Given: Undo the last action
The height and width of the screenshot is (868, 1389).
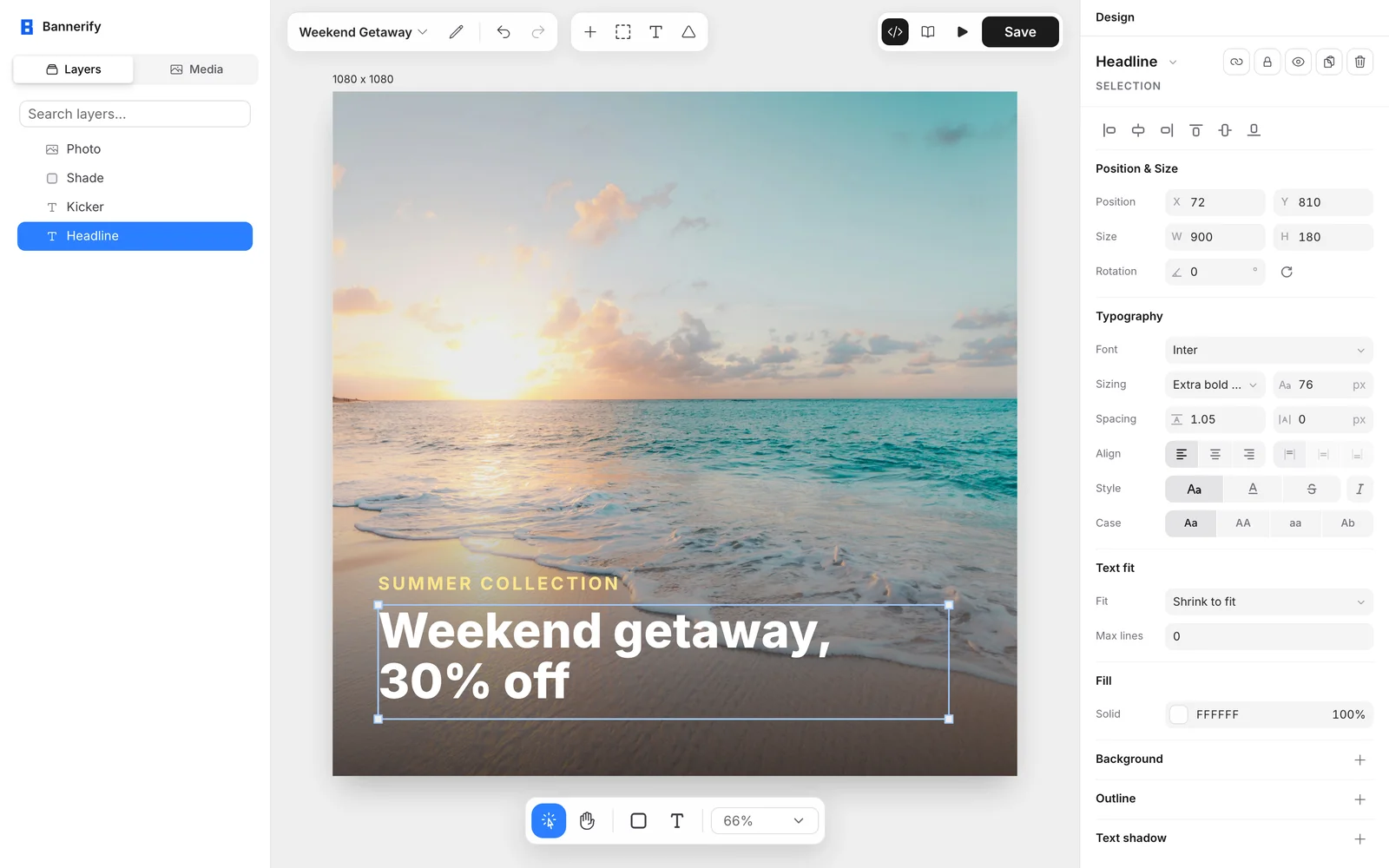Looking at the screenshot, I should pos(504,32).
